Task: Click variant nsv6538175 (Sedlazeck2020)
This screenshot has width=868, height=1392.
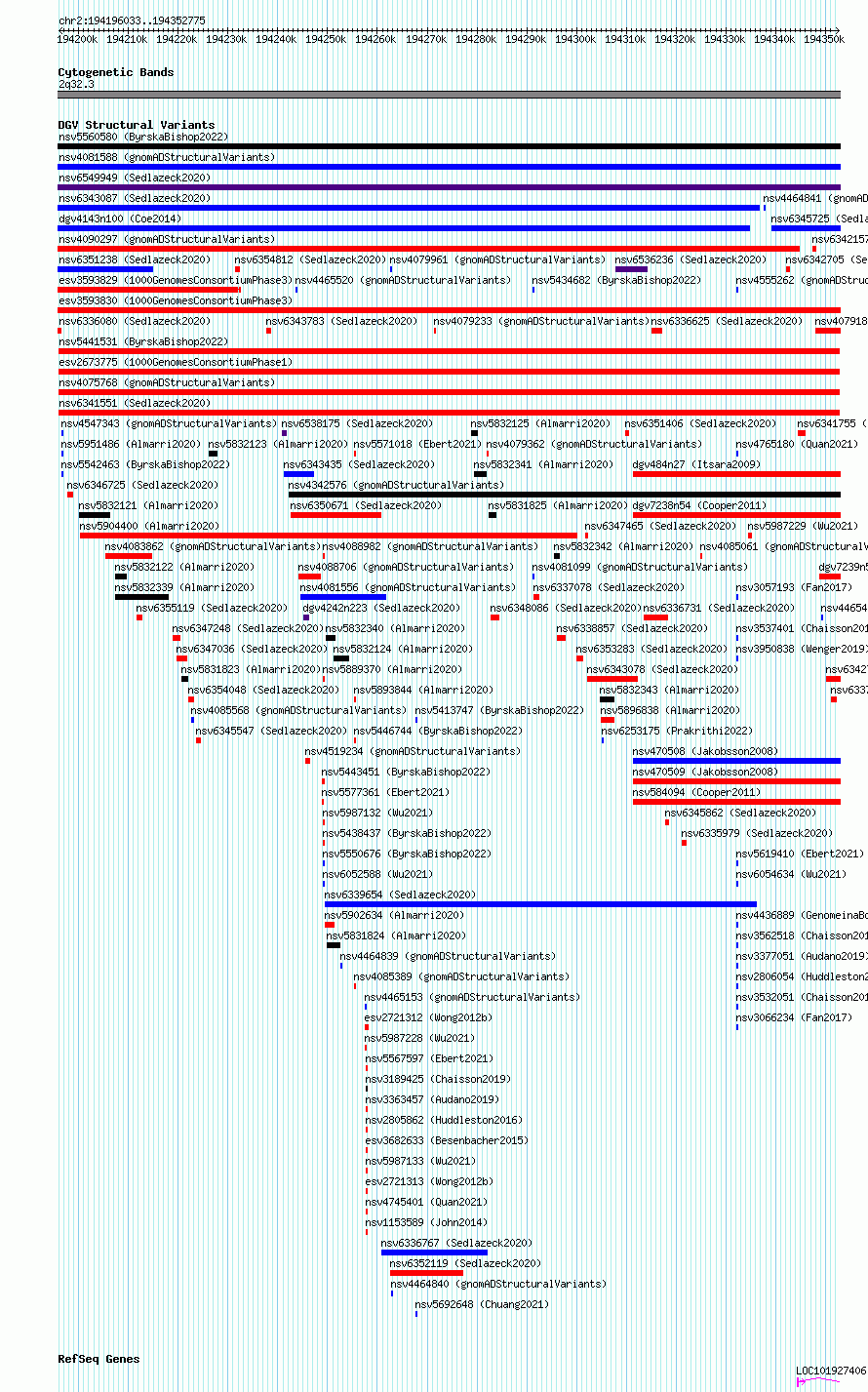Action: [357, 423]
